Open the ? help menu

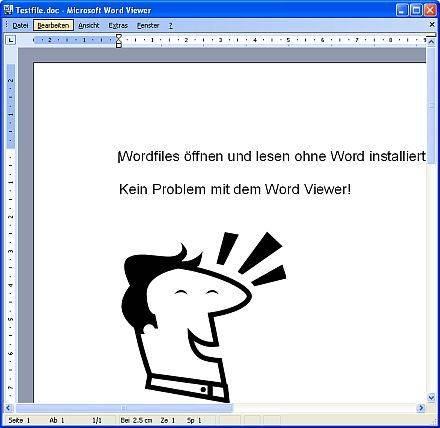171,25
